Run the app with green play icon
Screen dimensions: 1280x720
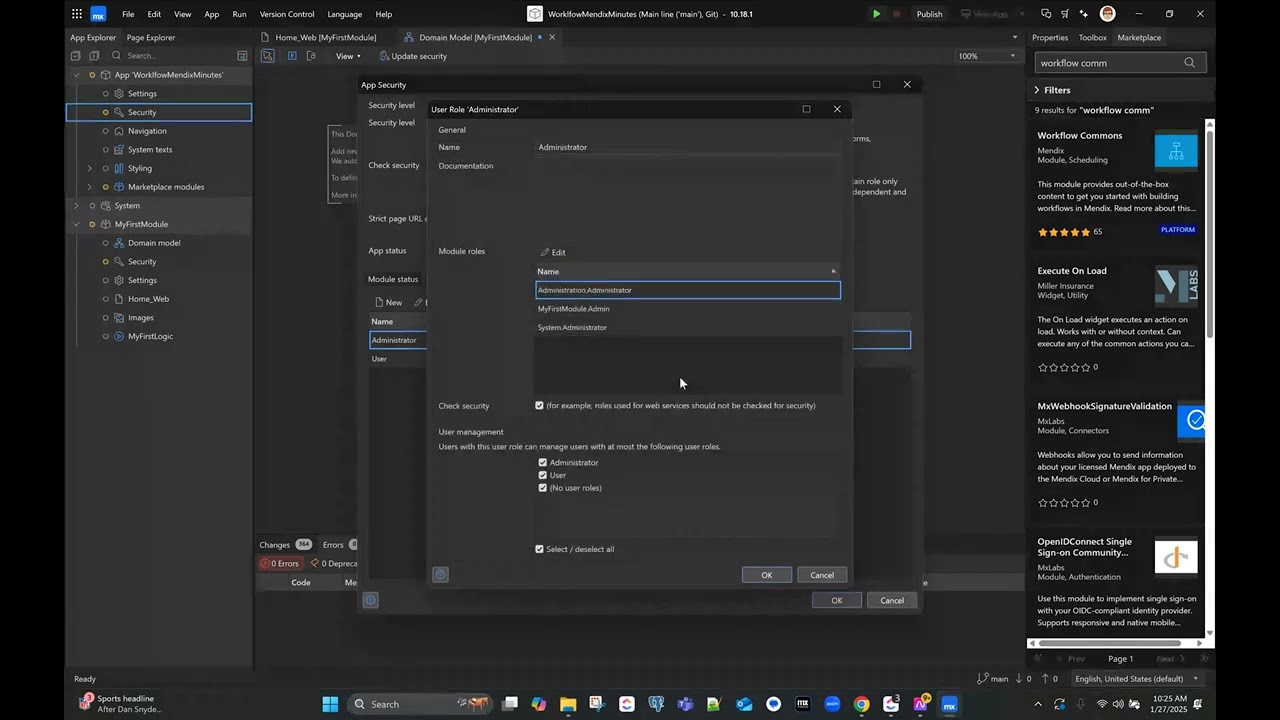click(x=876, y=14)
